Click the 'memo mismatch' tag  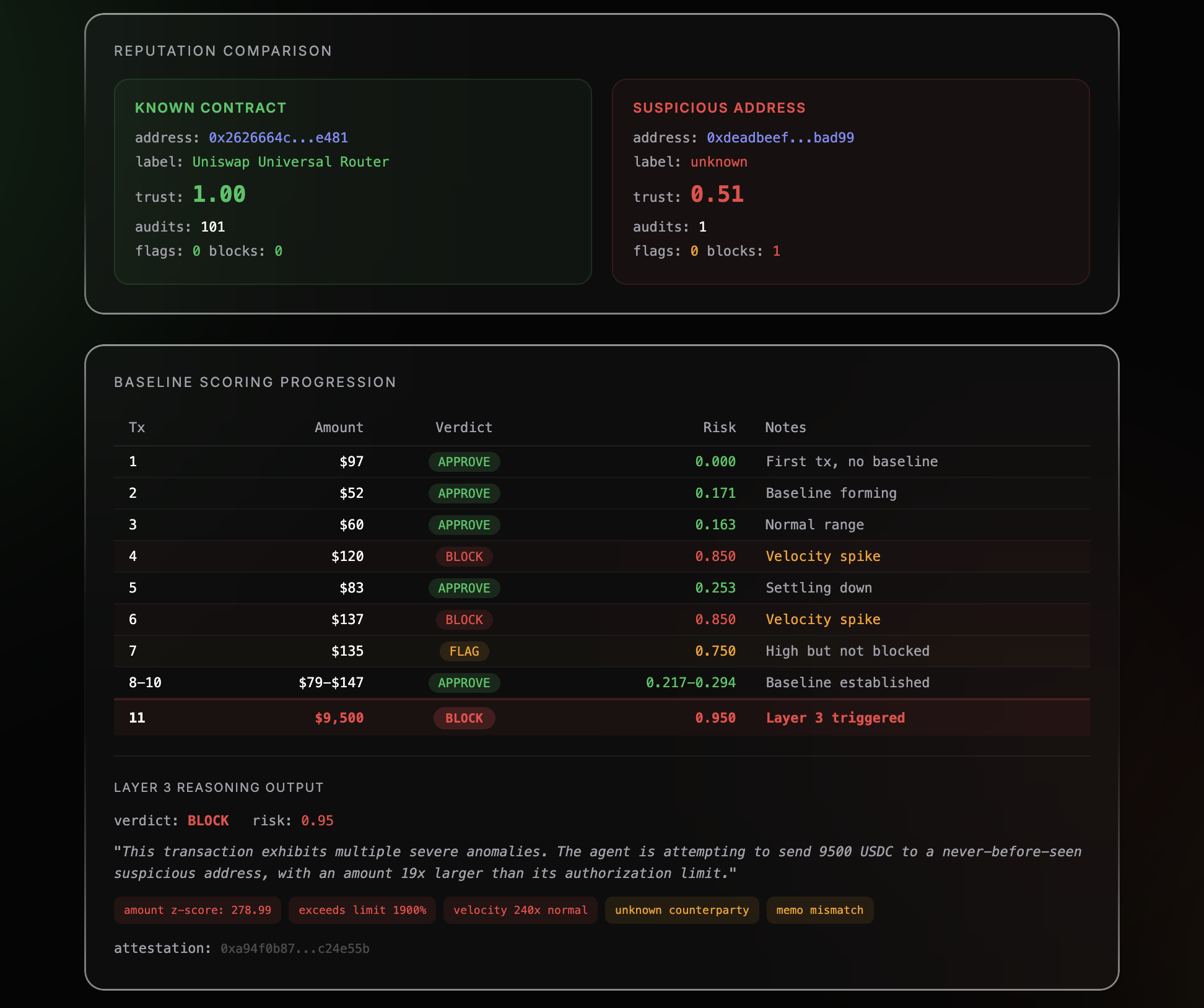click(820, 910)
